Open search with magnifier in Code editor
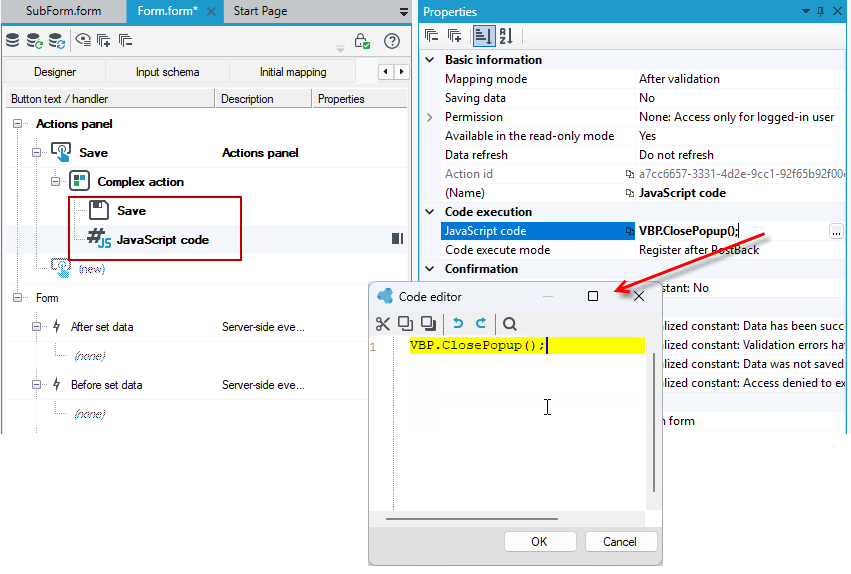 (x=509, y=324)
